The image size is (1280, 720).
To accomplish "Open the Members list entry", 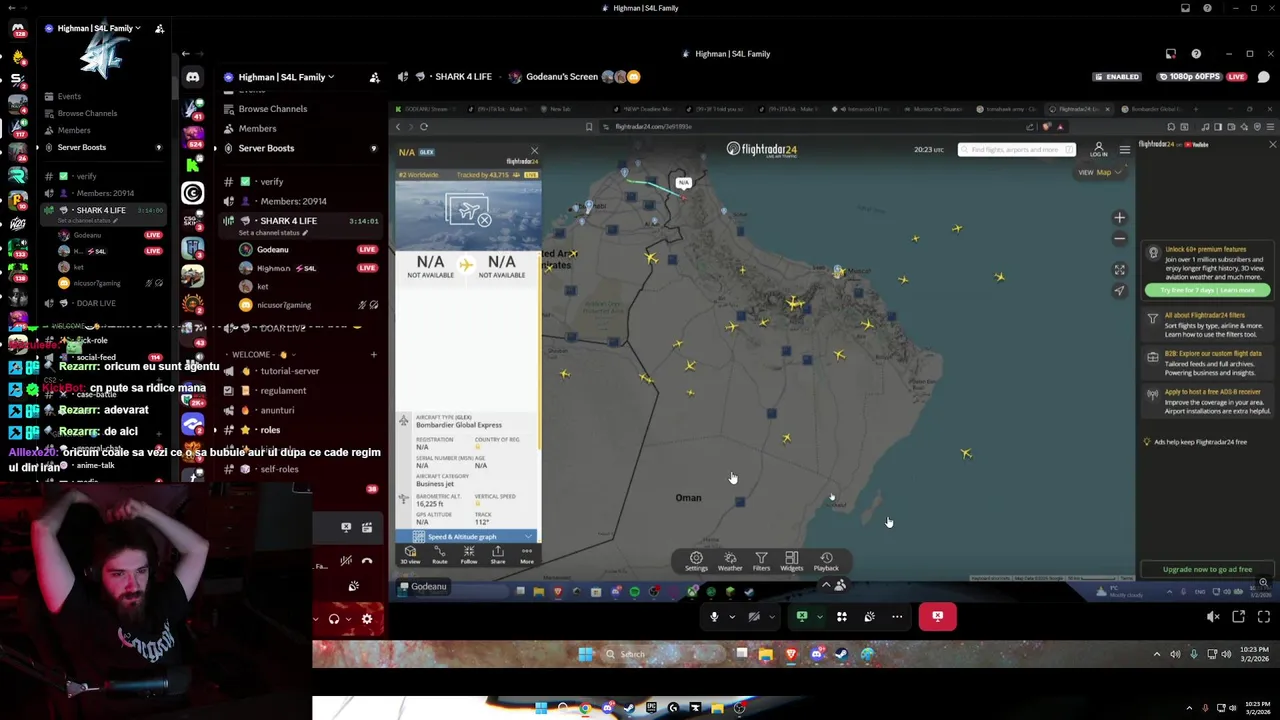I will (257, 128).
